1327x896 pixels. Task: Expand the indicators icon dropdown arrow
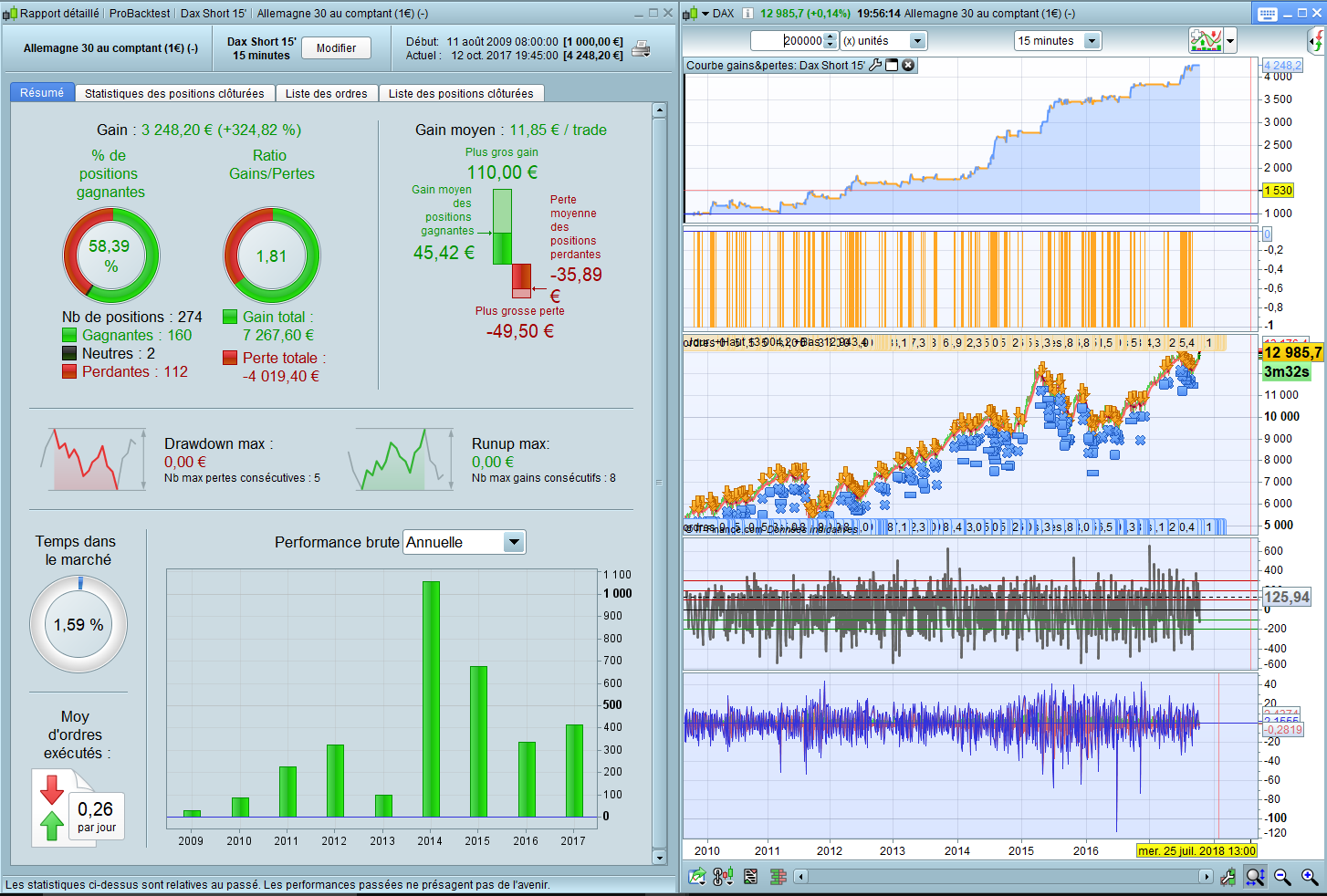coord(1230,40)
